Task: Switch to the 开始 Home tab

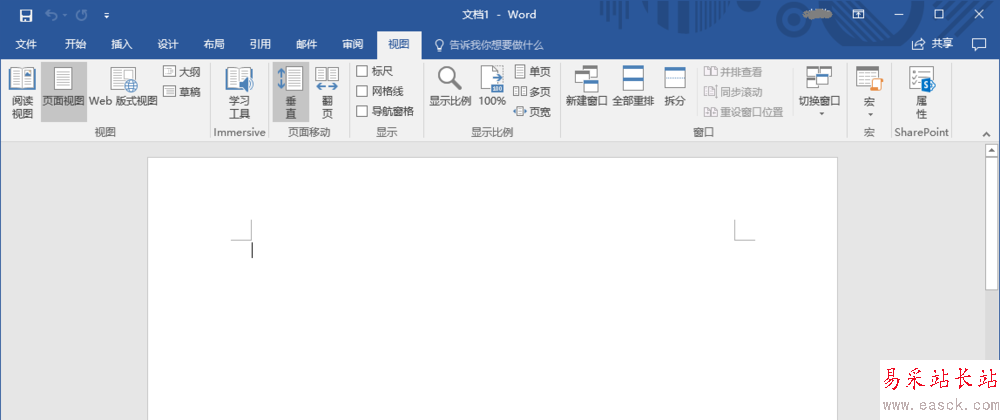Action: [x=75, y=45]
